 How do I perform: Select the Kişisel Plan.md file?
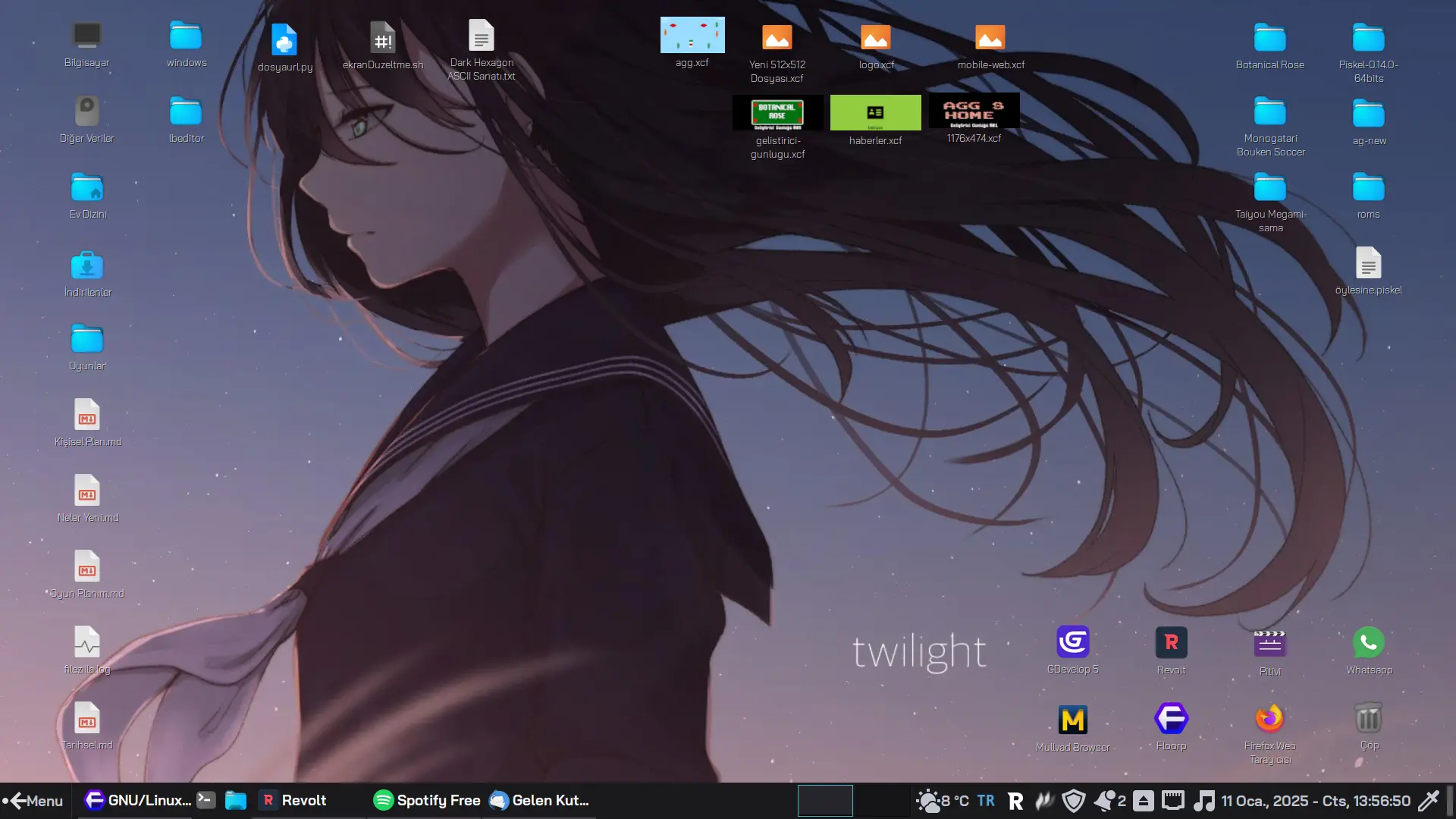point(87,423)
